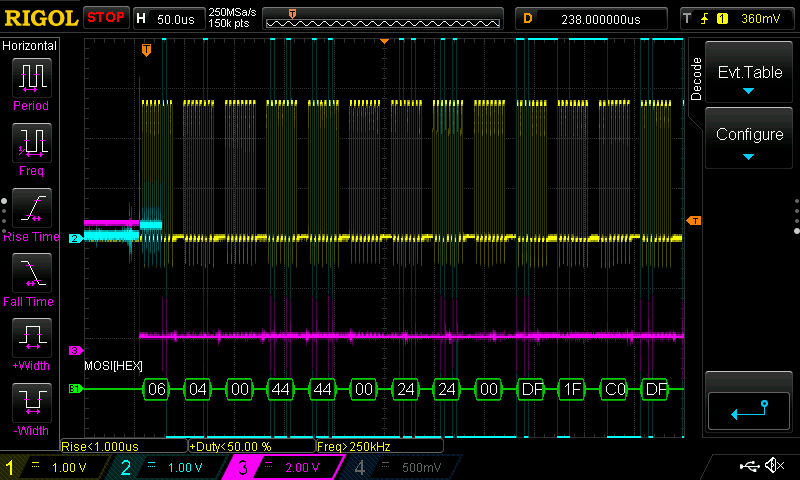
Task: Click the MOSI[HEX] decode label
Action: point(113,366)
